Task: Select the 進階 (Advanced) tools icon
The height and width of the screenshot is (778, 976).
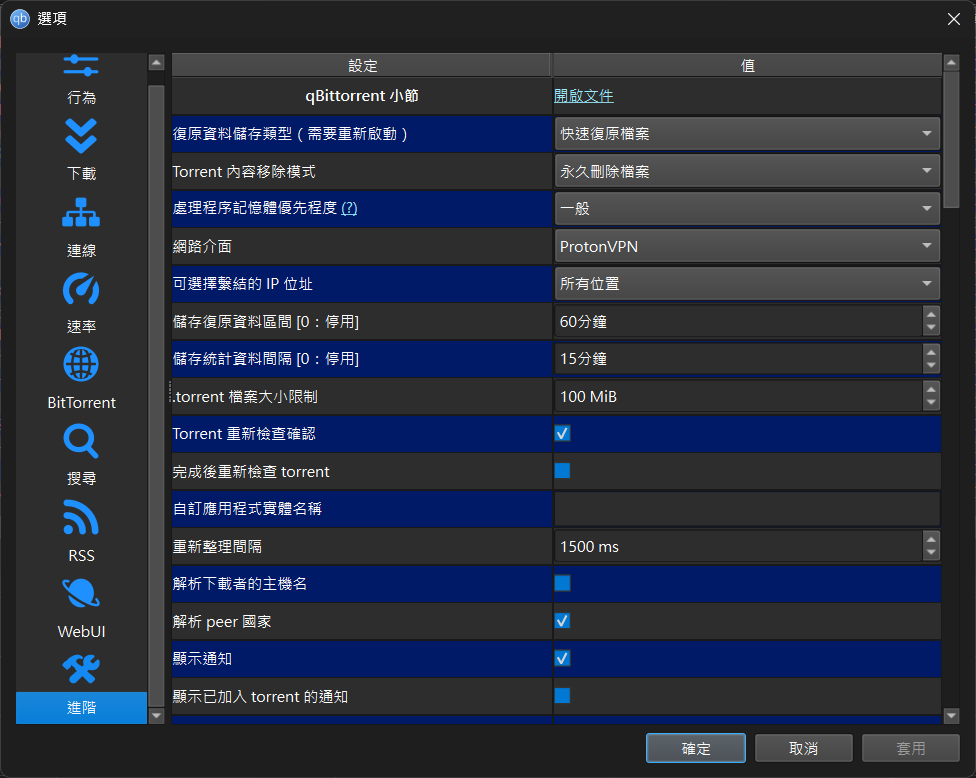Action: [x=81, y=669]
